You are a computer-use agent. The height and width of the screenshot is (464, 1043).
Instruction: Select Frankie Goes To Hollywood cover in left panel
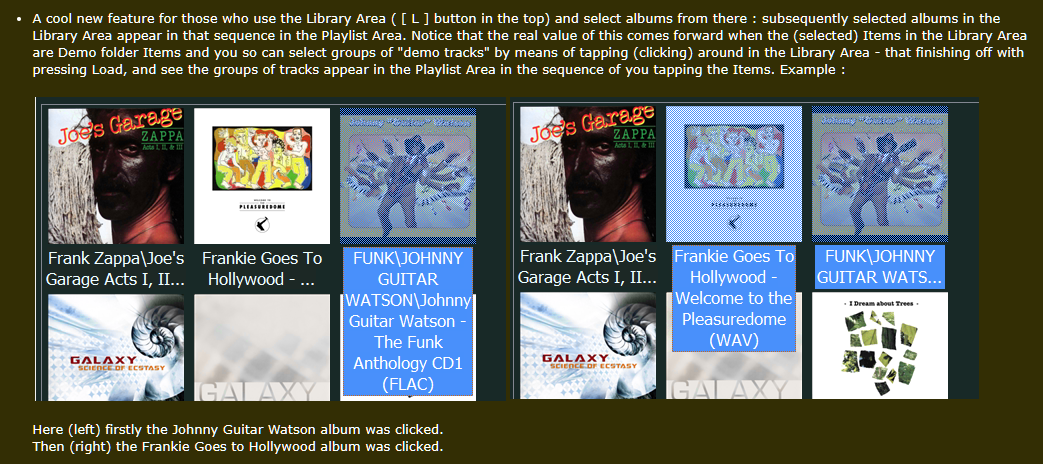(262, 176)
